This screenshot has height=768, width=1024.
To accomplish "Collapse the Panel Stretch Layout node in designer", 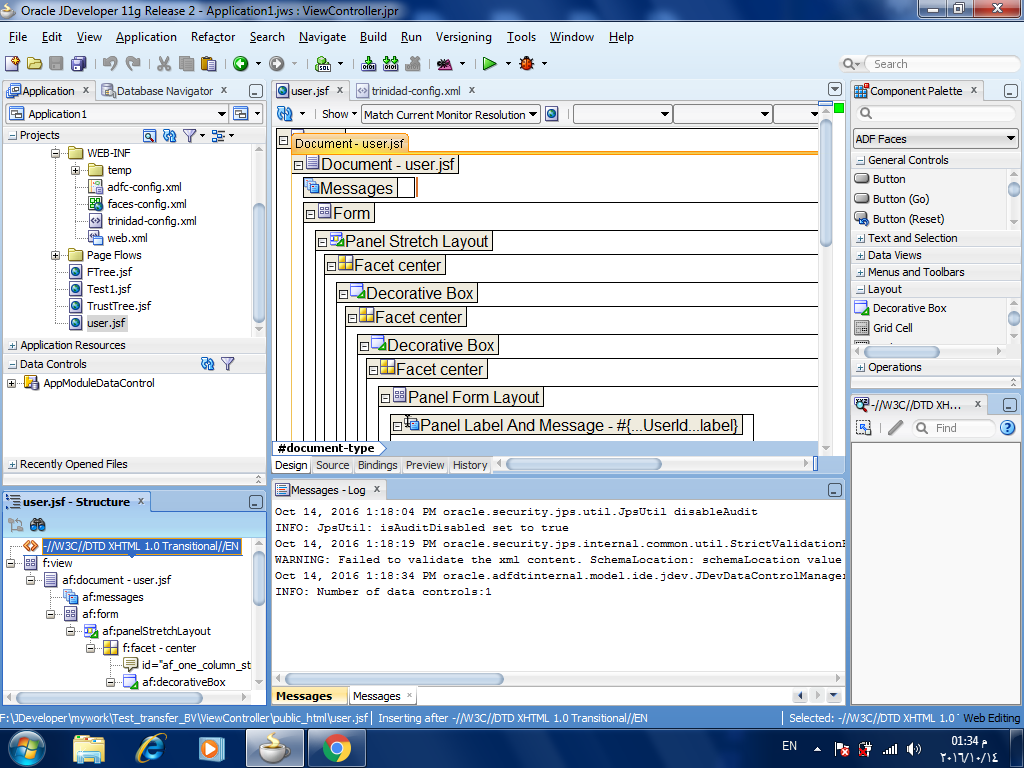I will pos(321,241).
